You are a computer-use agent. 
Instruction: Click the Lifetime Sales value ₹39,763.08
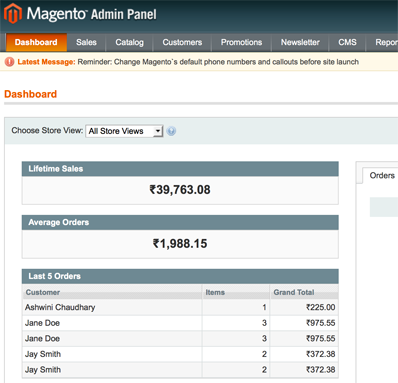[180, 190]
